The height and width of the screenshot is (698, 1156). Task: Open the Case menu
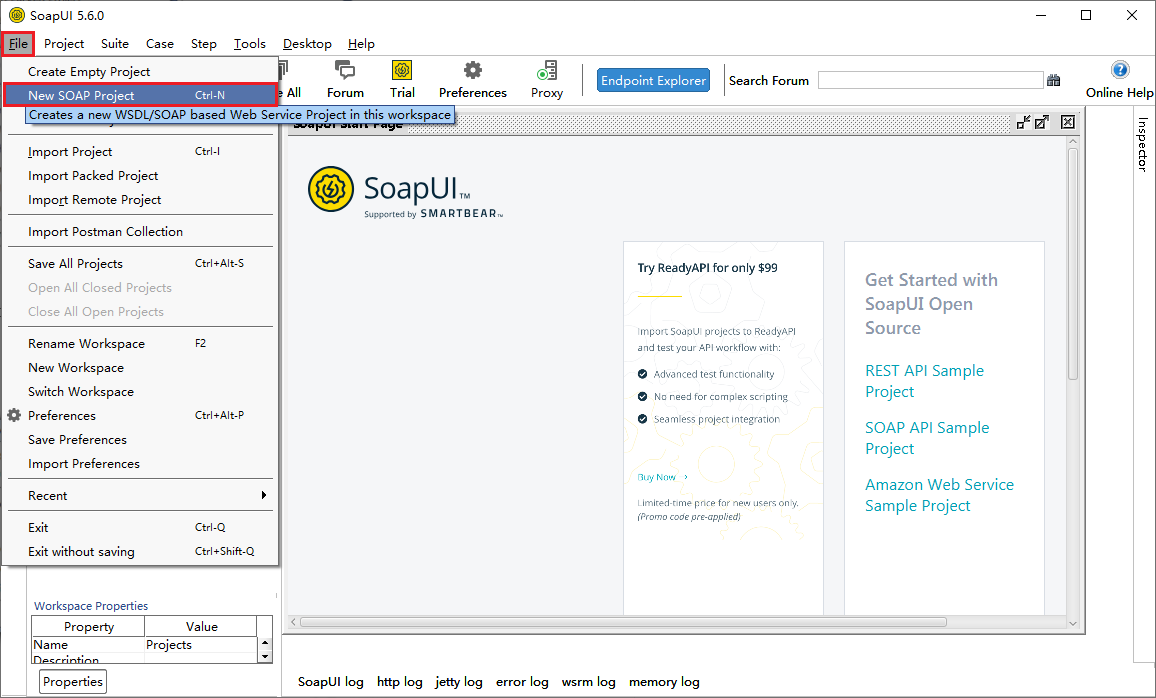click(x=160, y=43)
